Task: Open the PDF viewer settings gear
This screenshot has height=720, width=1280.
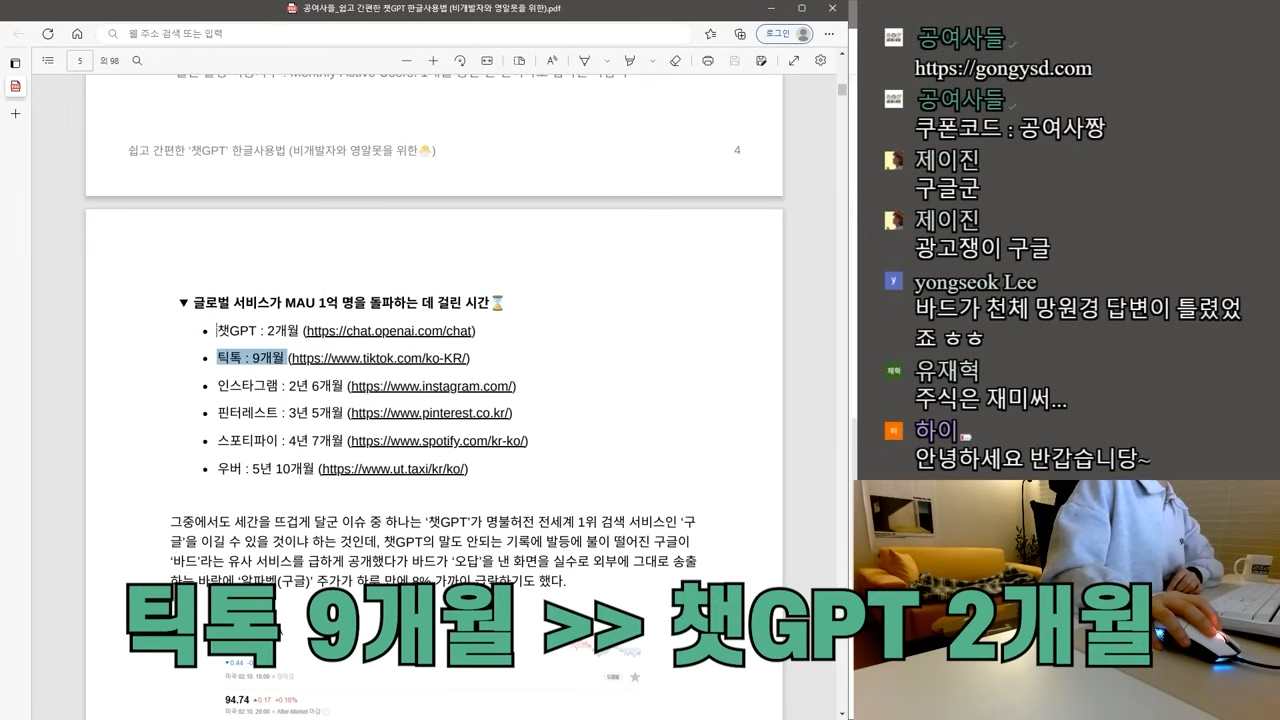Action: 820,60
